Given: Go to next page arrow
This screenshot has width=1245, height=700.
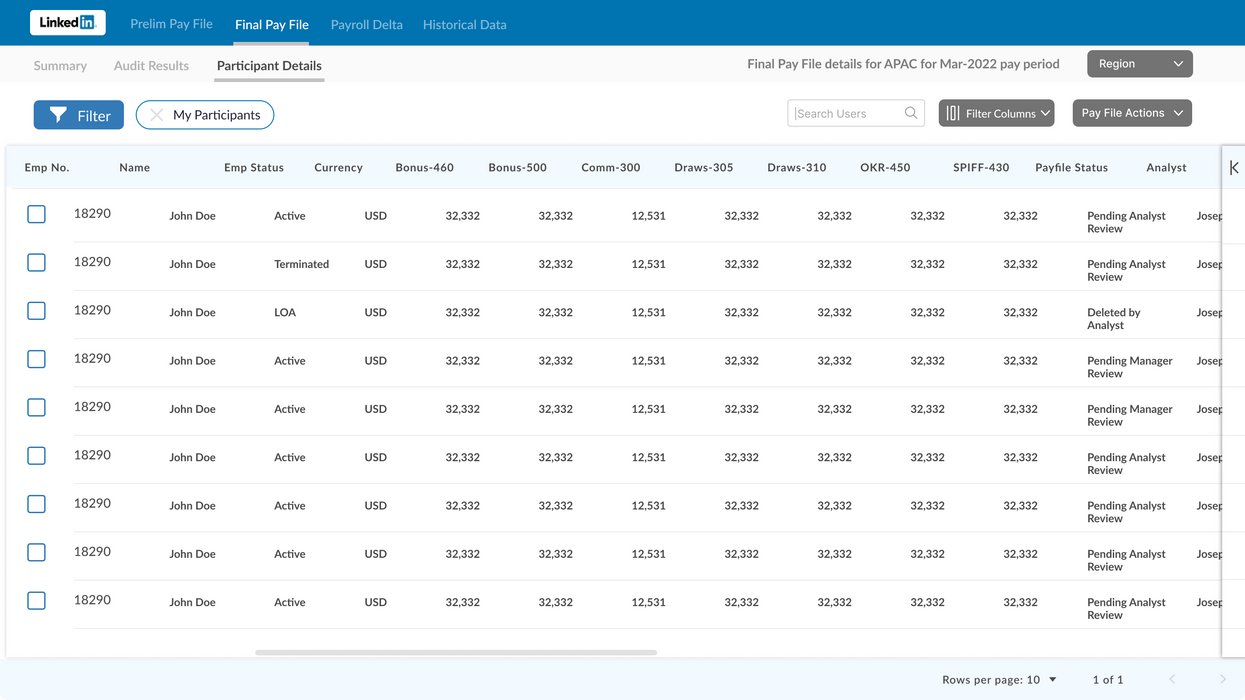Looking at the screenshot, I should (1222, 679).
